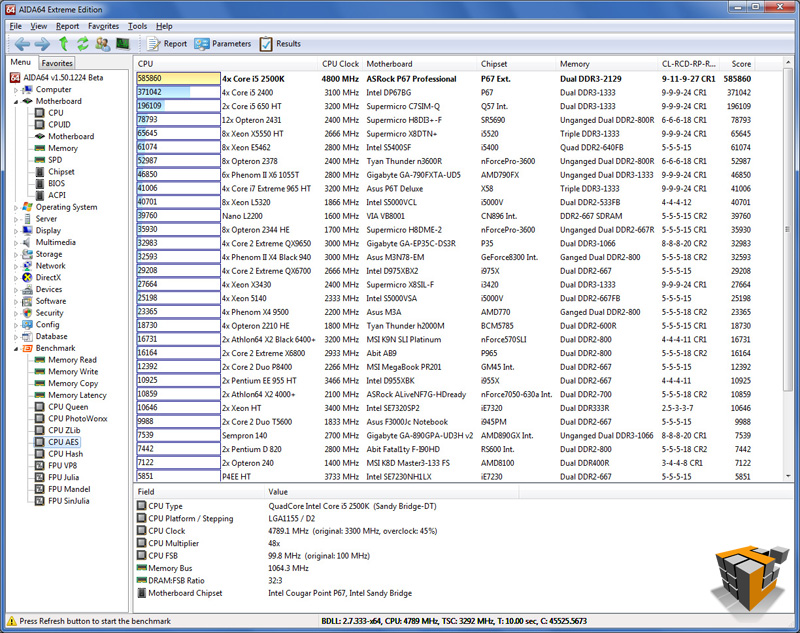
Task: Expand the Storage tree node
Action: coord(15,255)
